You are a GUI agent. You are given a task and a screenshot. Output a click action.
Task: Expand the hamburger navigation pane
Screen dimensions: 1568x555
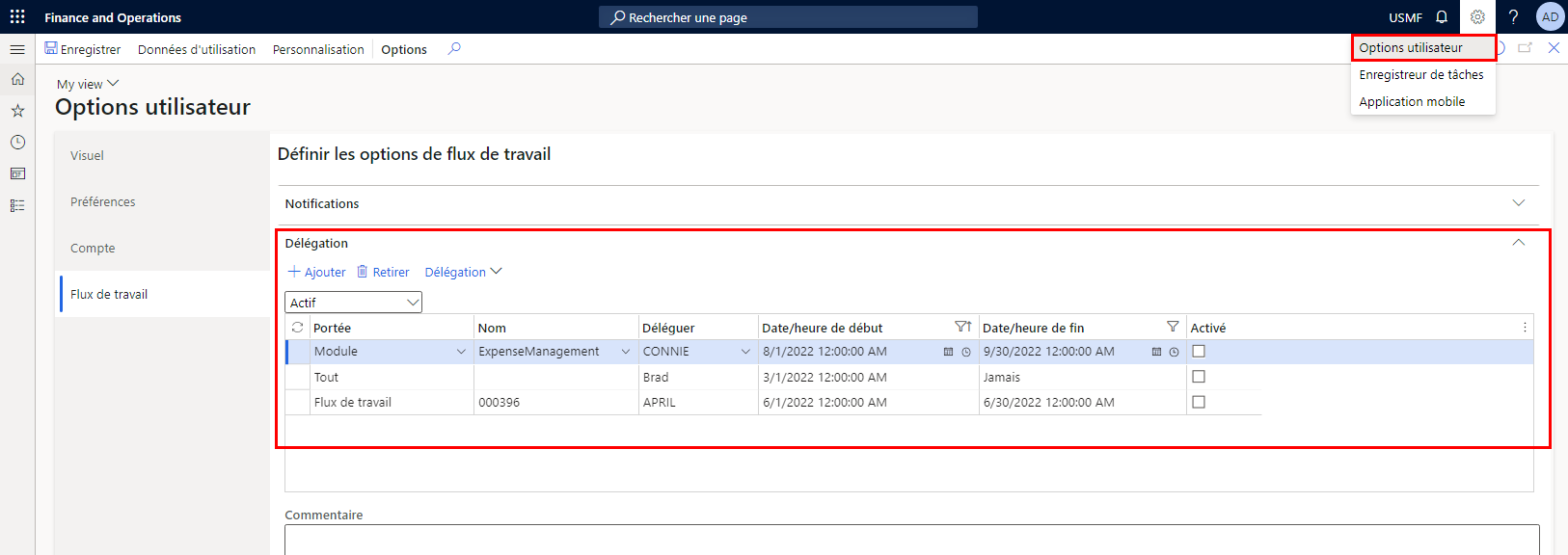pyautogui.click(x=17, y=49)
